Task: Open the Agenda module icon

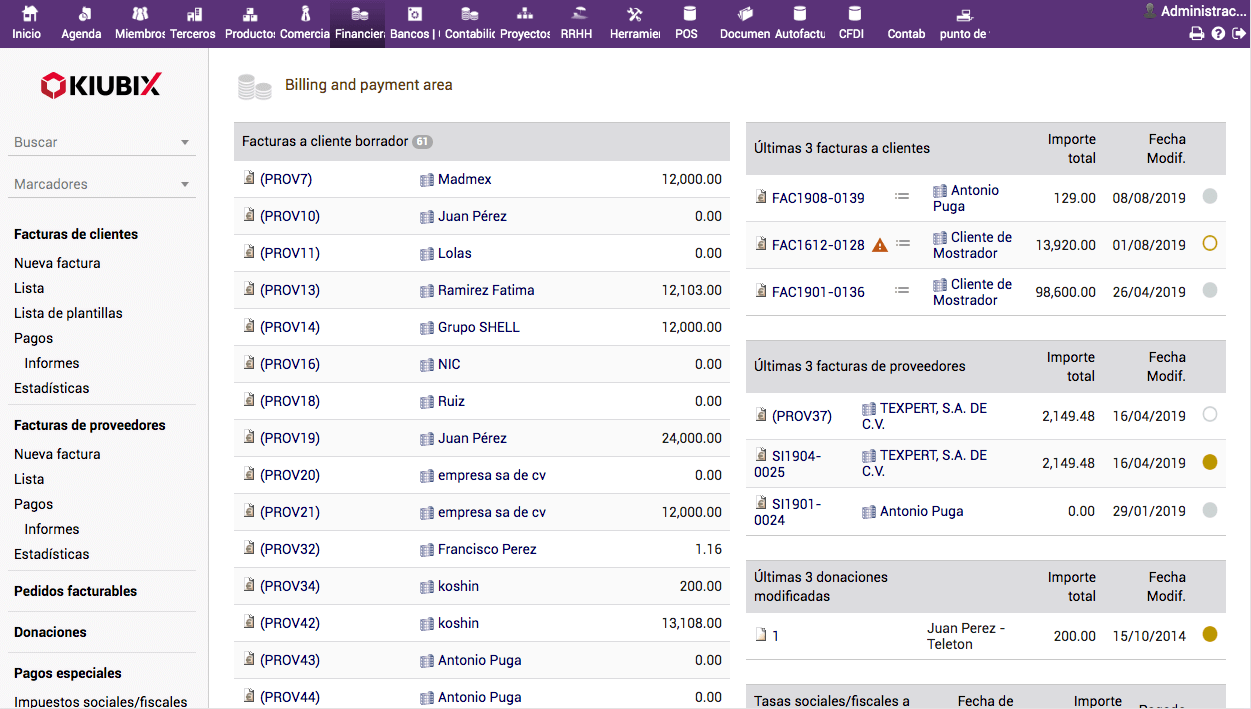Action: [x=82, y=23]
